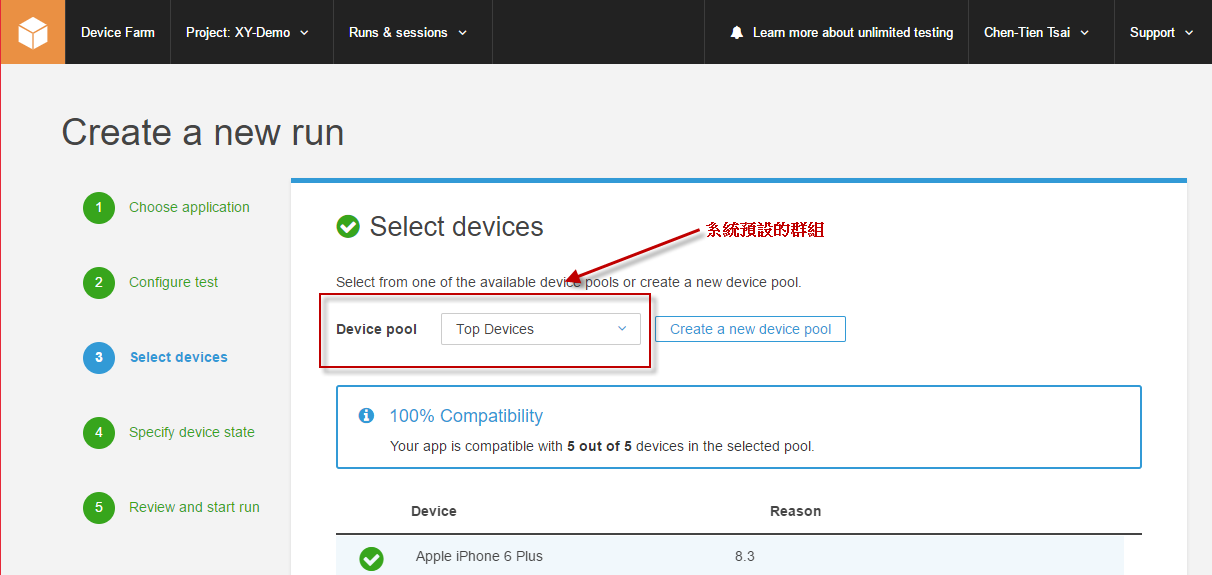Click green checkmark beside Select devices heading
Image resolution: width=1212 pixels, height=575 pixels.
point(348,227)
